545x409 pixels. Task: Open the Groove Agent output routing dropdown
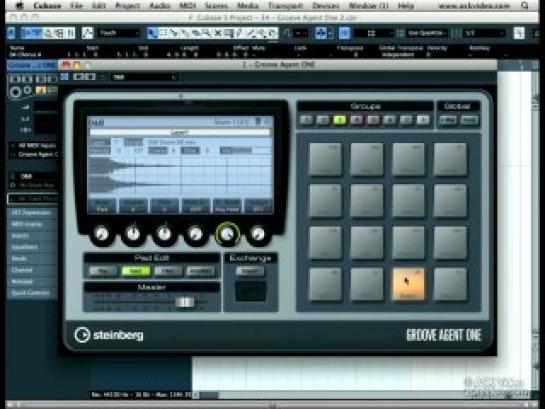coord(34,154)
